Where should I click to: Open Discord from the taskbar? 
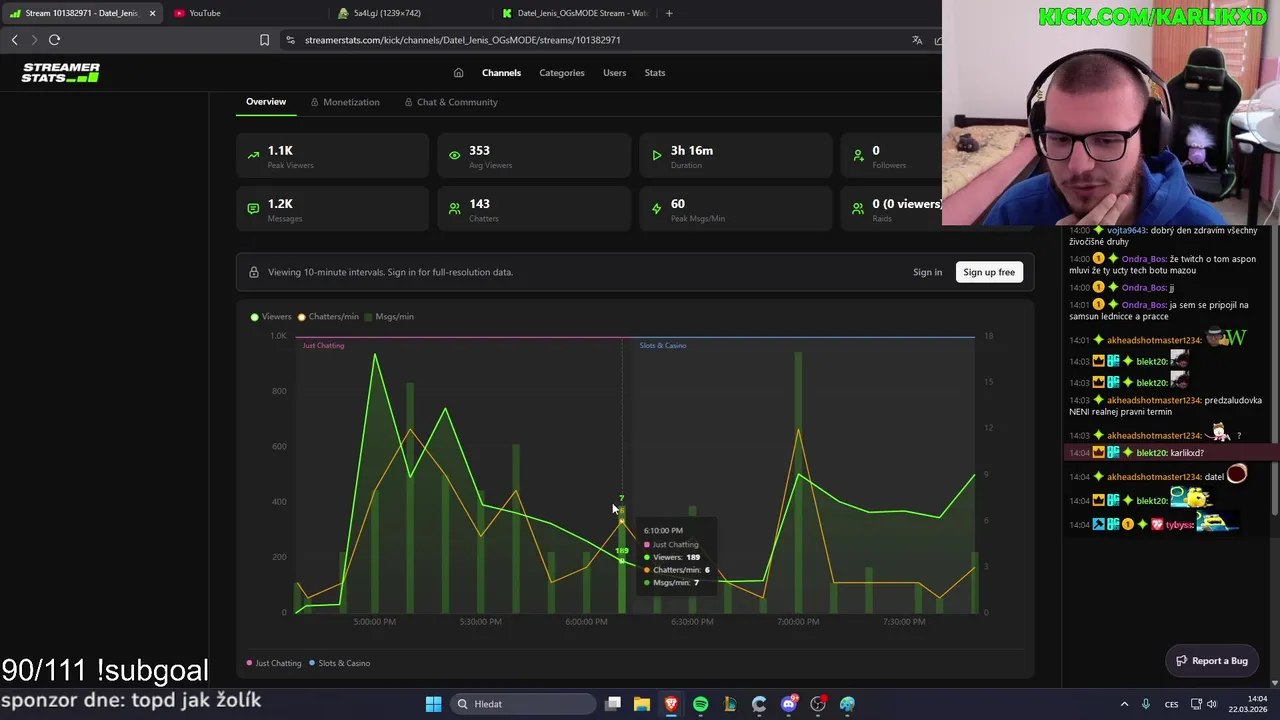point(789,704)
